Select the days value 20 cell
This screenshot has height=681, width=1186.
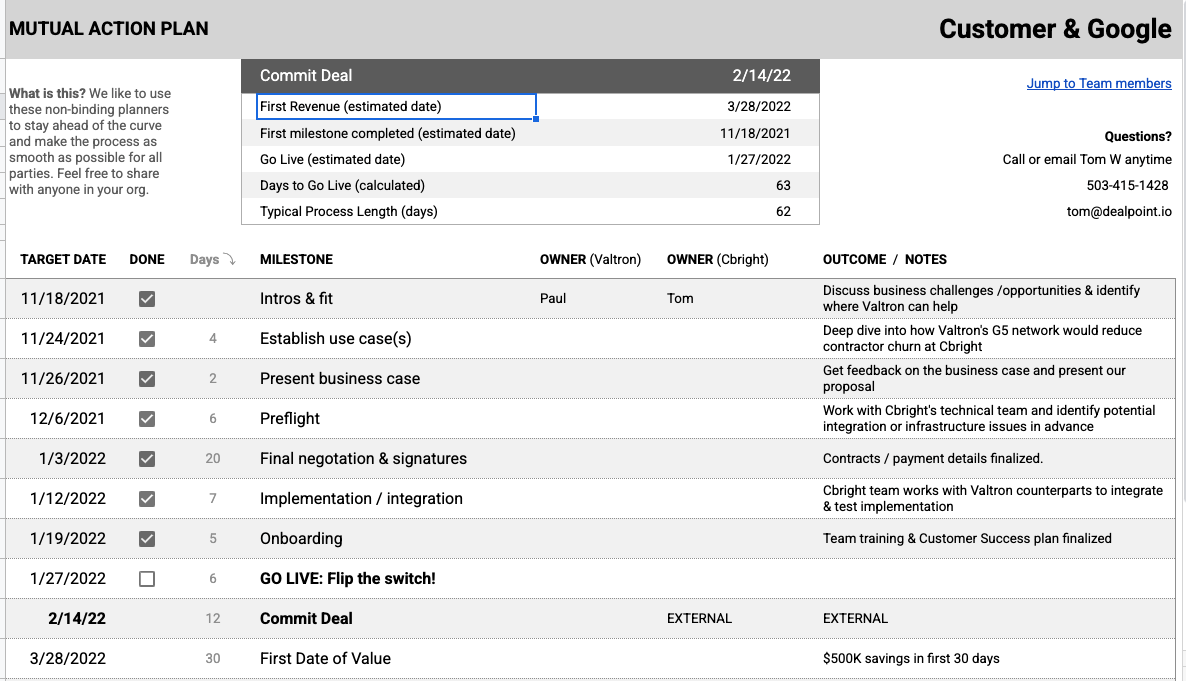click(x=213, y=459)
